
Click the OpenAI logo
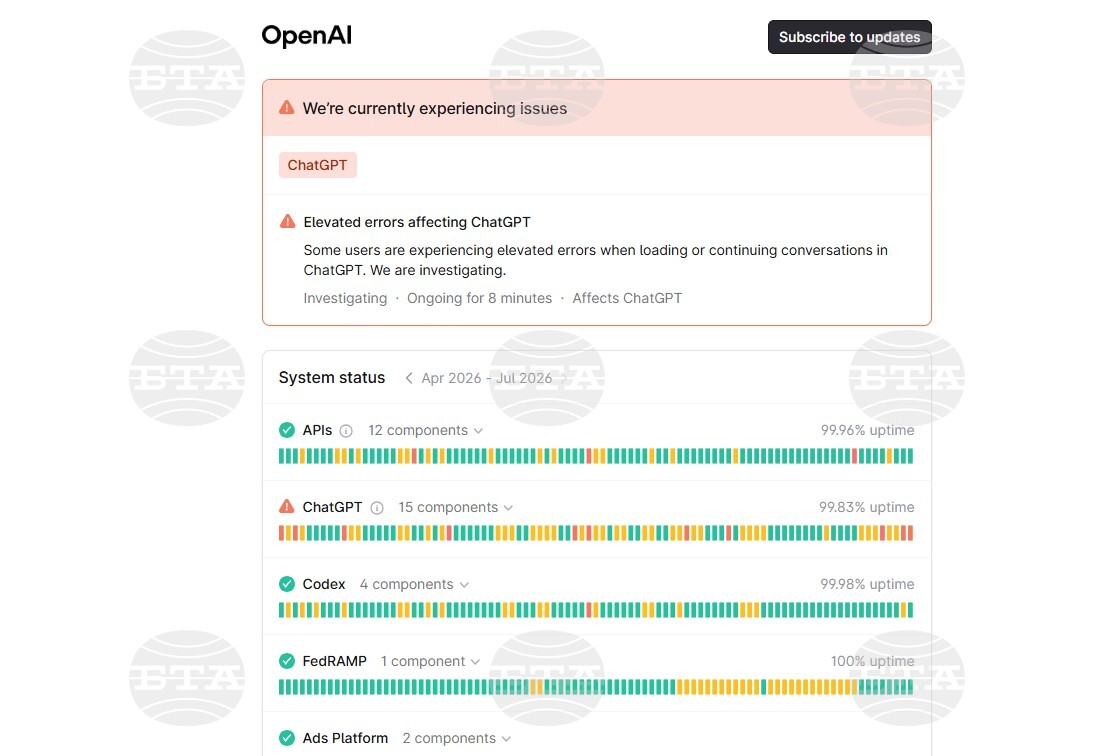coord(306,36)
